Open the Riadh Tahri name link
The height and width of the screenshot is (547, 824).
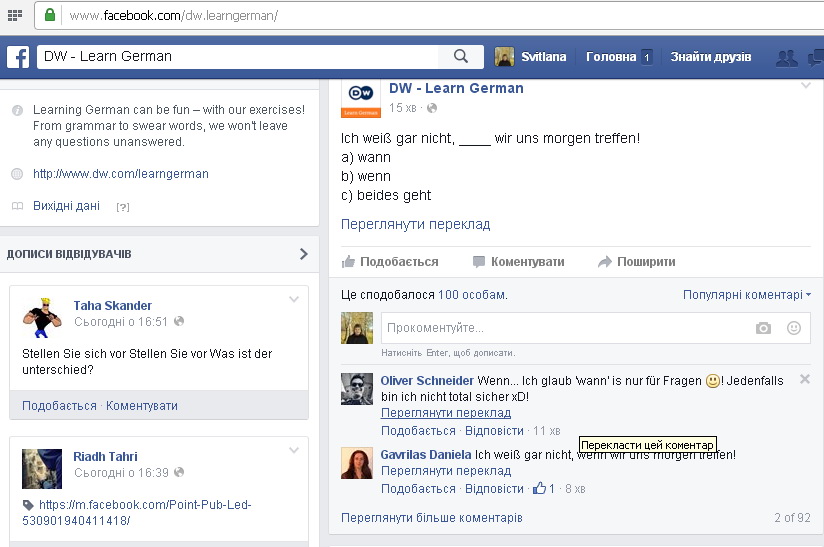coord(105,457)
